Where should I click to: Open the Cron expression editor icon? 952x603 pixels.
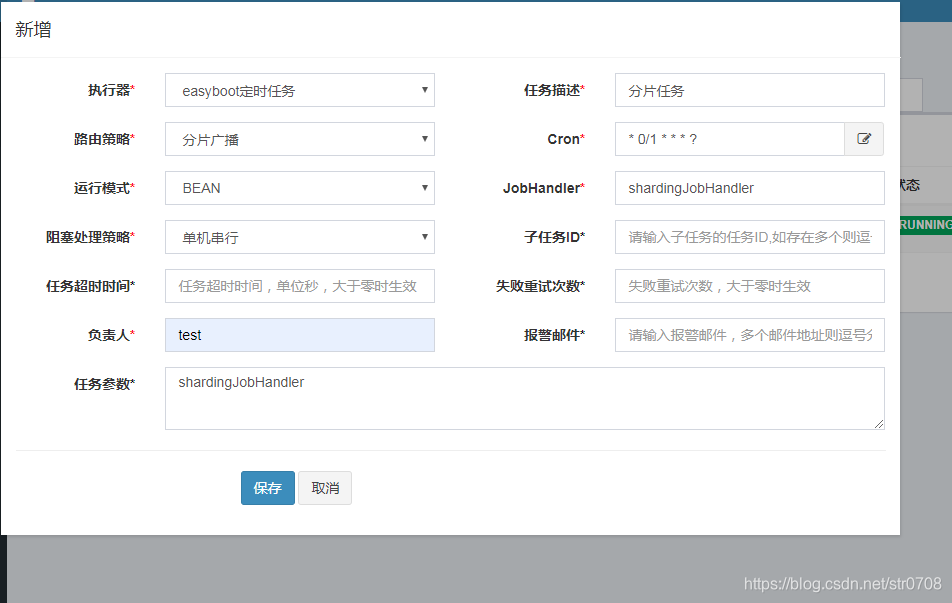[864, 139]
